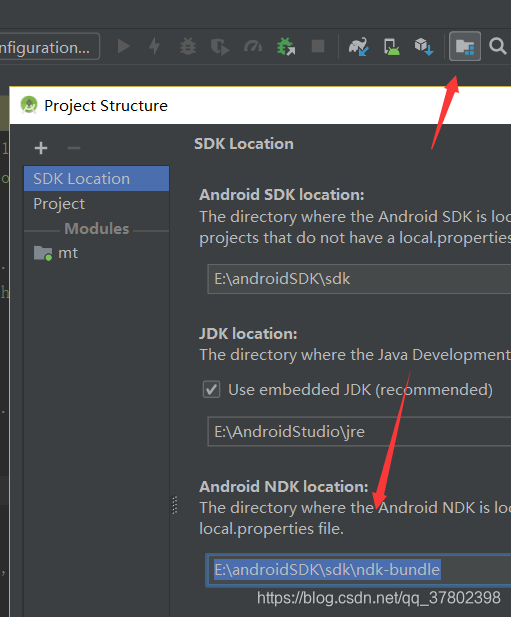511x617 pixels.
Task: Click the Search Everywhere magnifier icon
Action: [x=498, y=46]
